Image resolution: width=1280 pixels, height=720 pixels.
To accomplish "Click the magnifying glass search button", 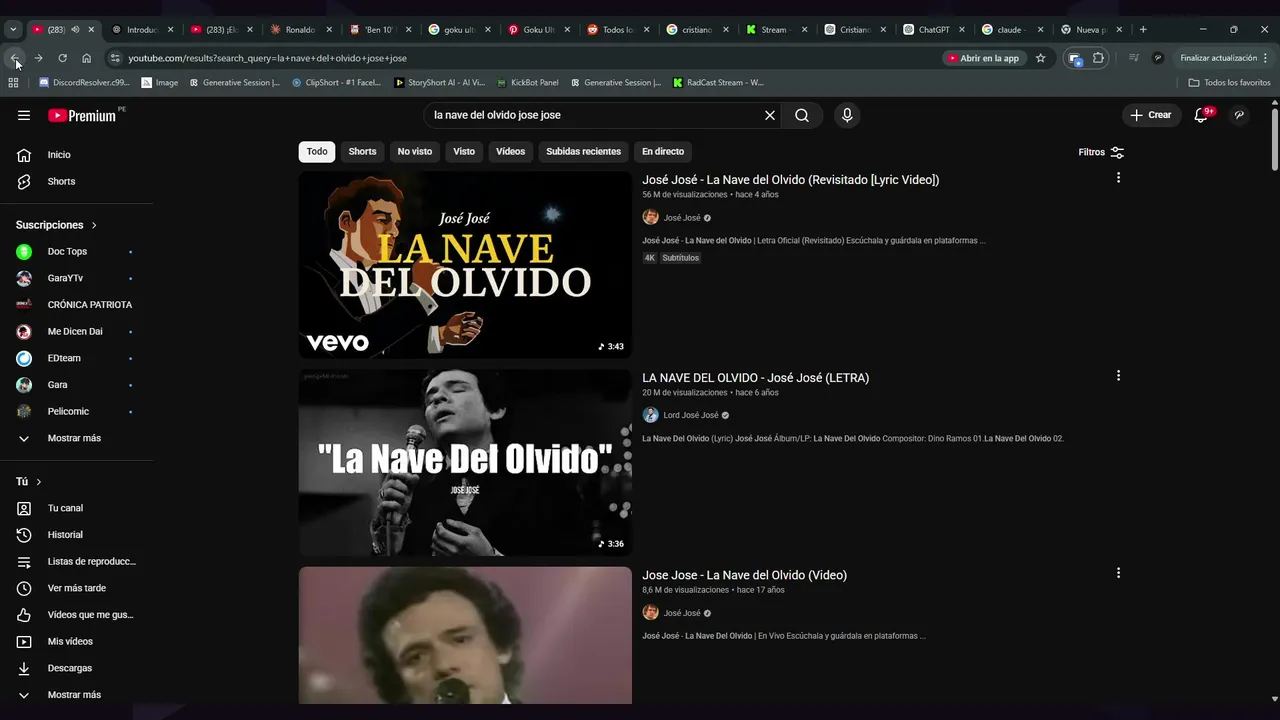I will (x=802, y=115).
